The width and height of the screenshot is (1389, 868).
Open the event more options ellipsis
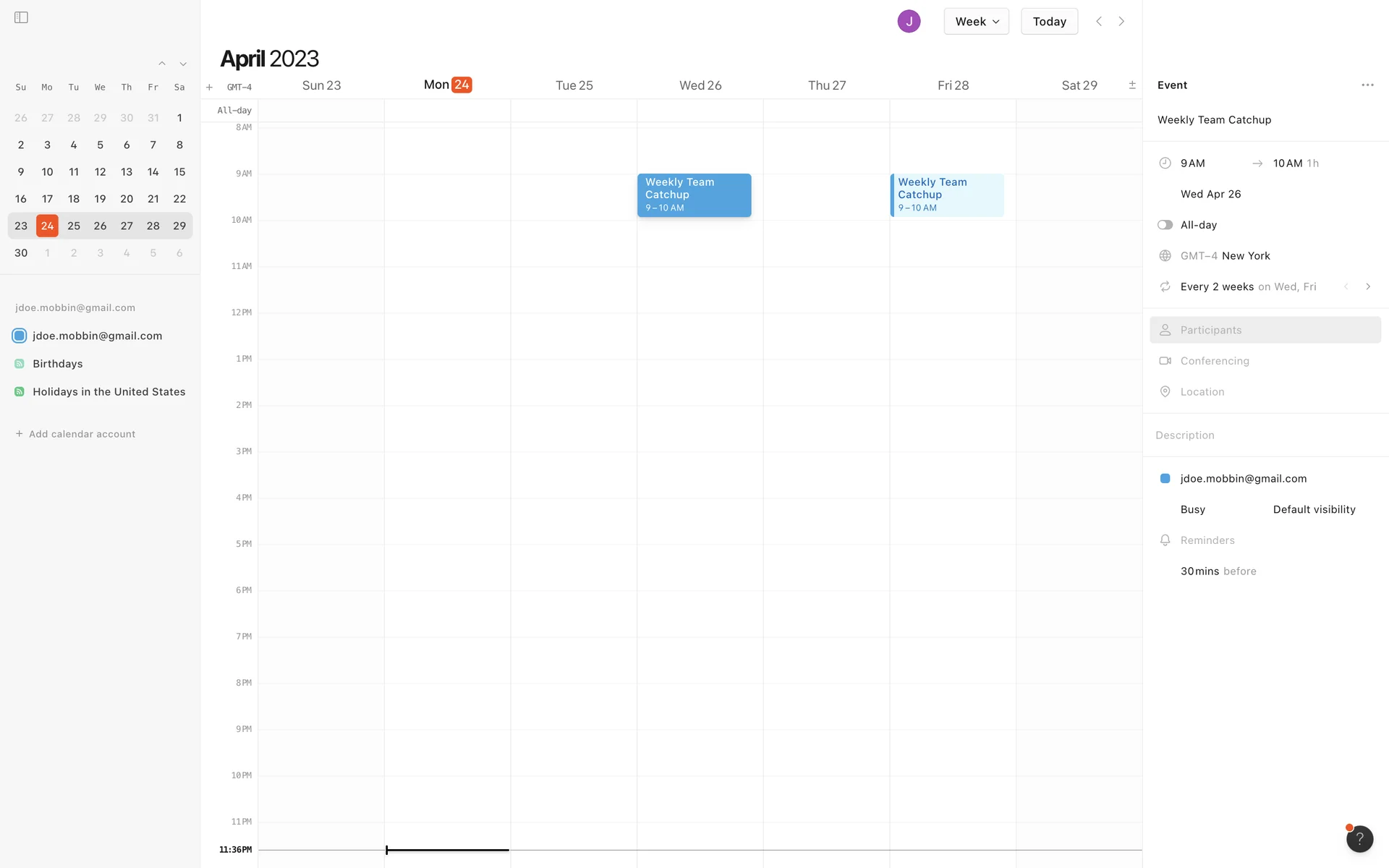[x=1367, y=85]
